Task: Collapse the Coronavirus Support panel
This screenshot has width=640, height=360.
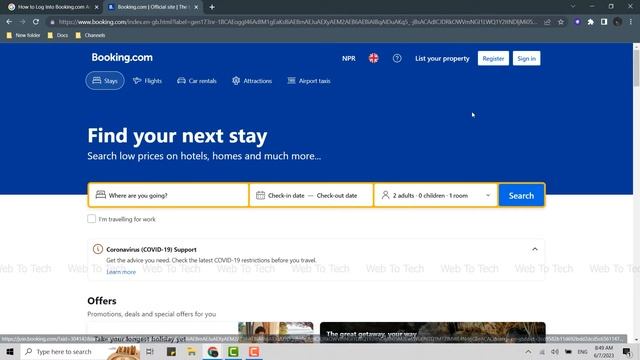Action: click(535, 249)
